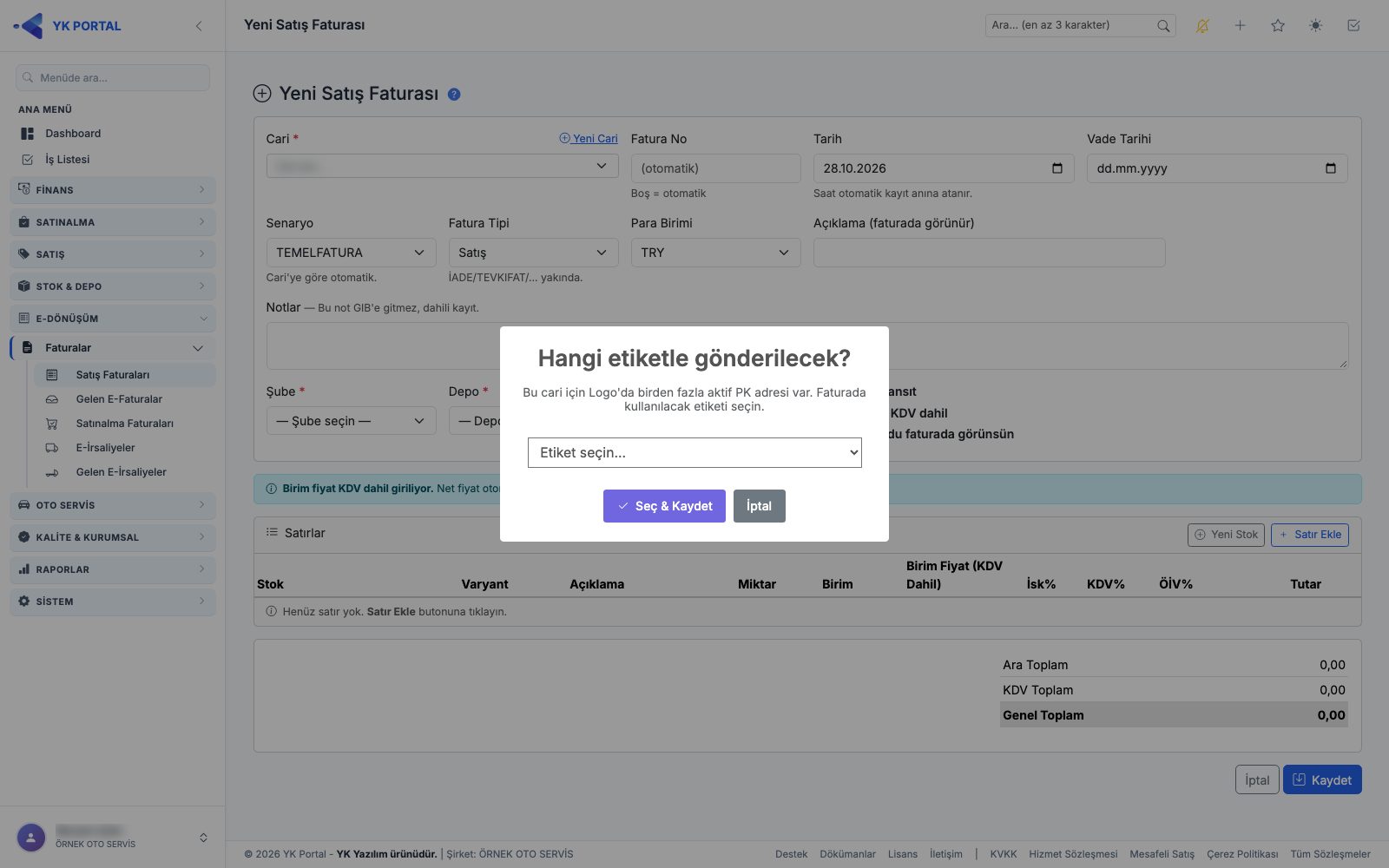Open the Vade Tarihi calendar picker icon
The image size is (1389, 868).
(1331, 168)
